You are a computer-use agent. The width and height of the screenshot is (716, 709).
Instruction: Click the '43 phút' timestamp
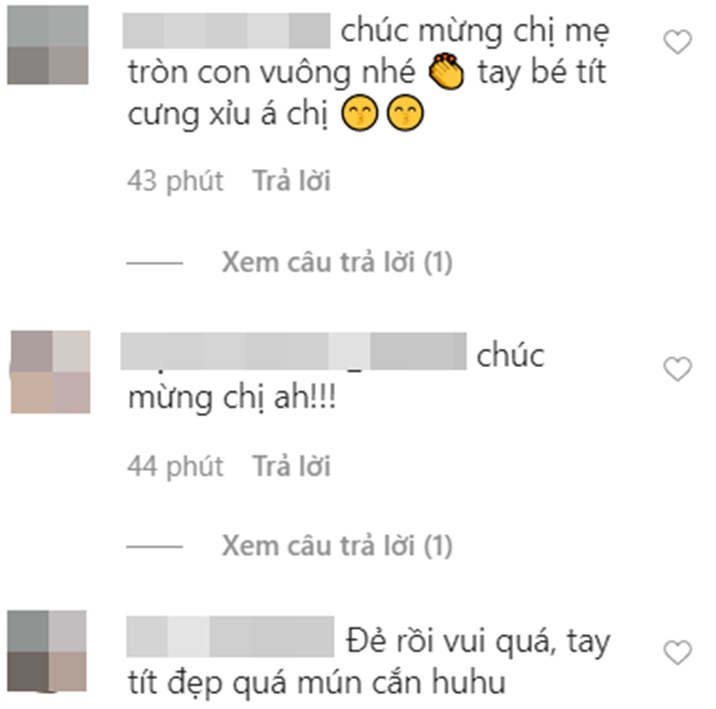click(175, 181)
